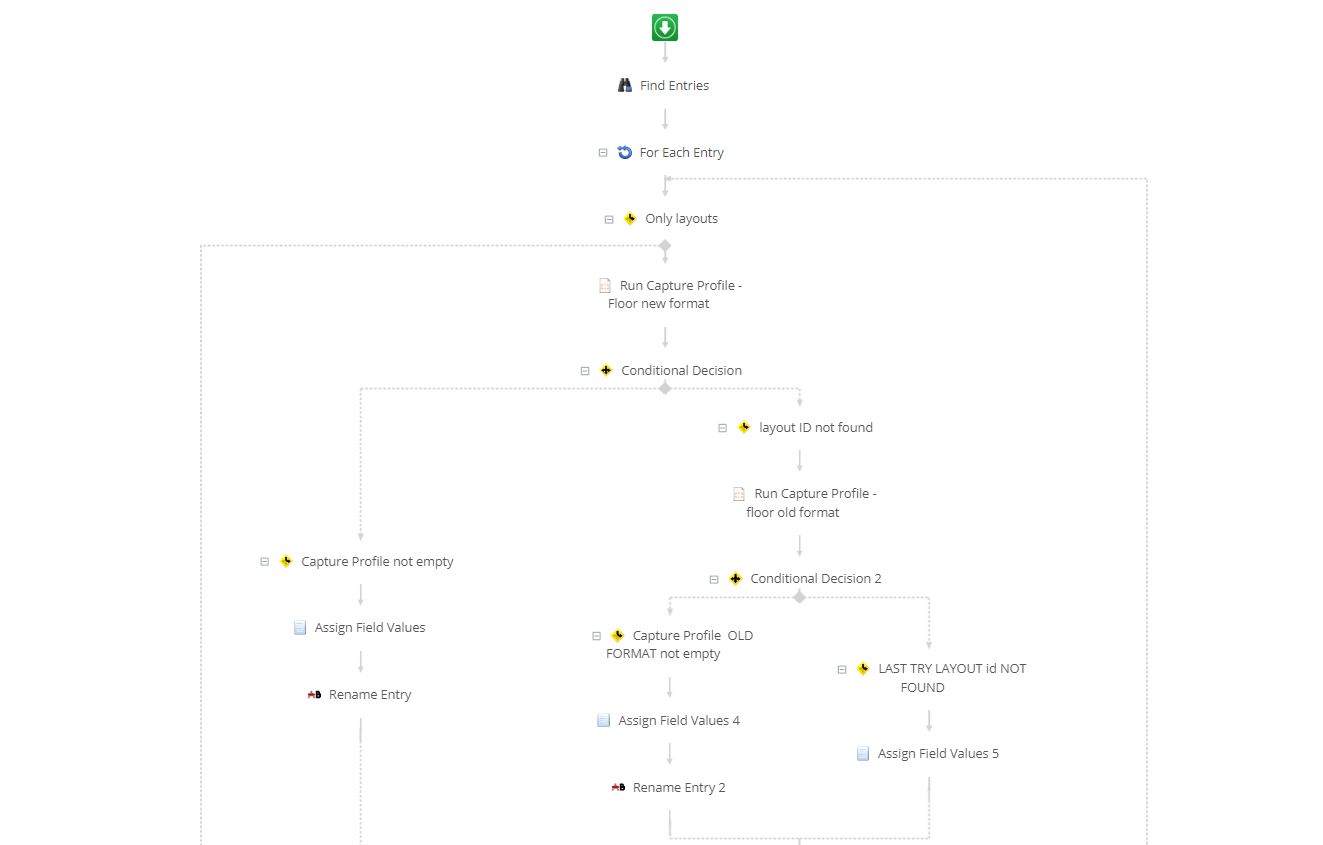Collapse the Only layouts branch
Viewport: 1323px width, 845px height.
[609, 219]
